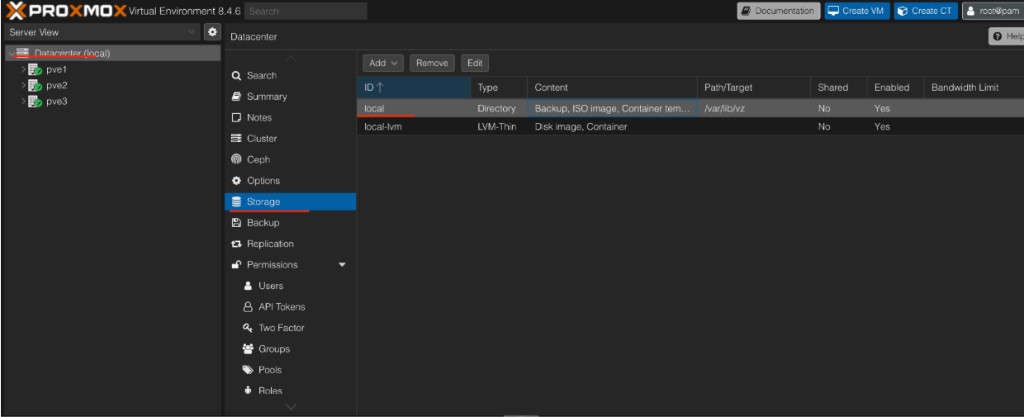1024x417 pixels.
Task: Open the Add storage dropdown
Action: pyautogui.click(x=383, y=63)
